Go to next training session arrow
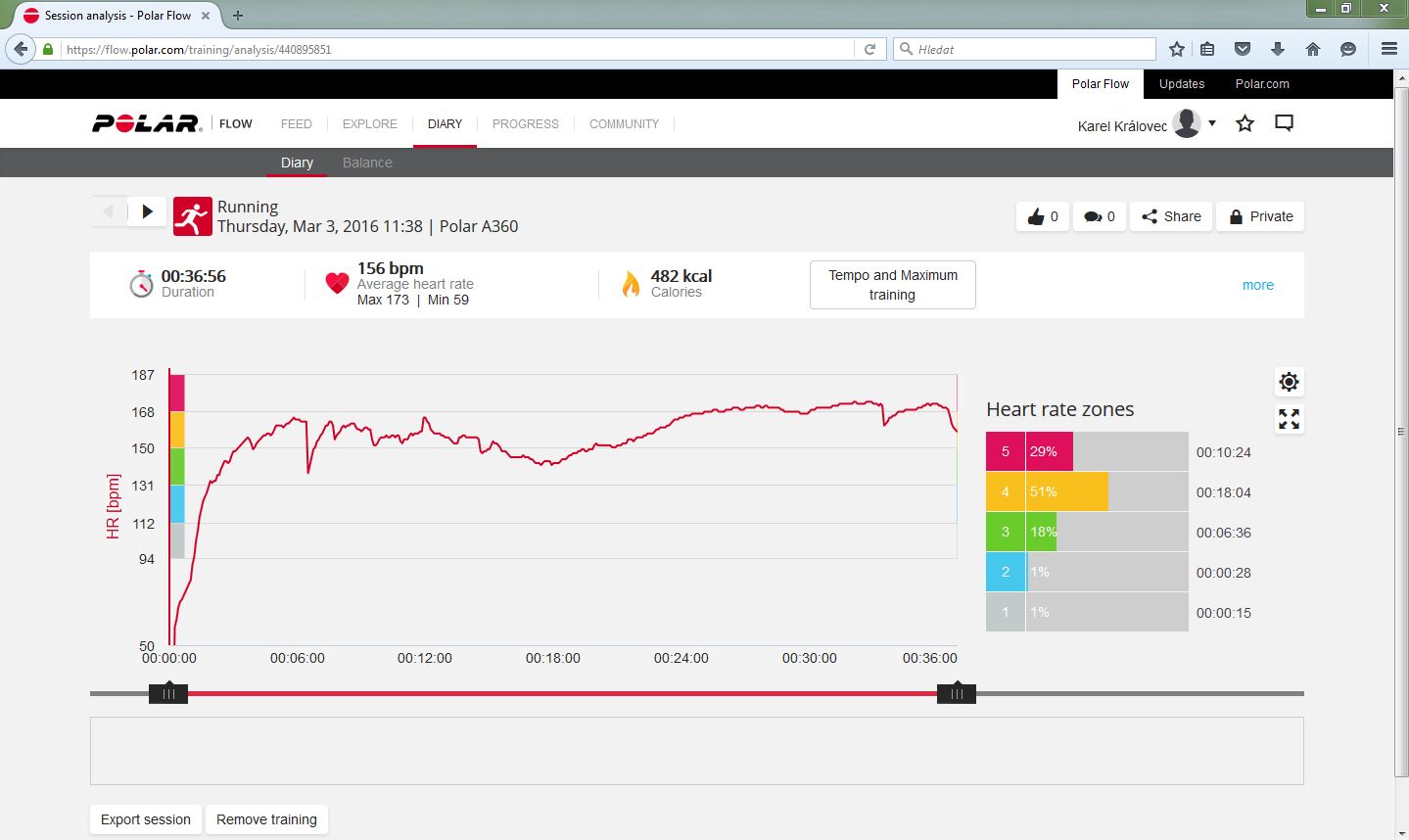Screen dimensions: 1409x840 (x=147, y=211)
